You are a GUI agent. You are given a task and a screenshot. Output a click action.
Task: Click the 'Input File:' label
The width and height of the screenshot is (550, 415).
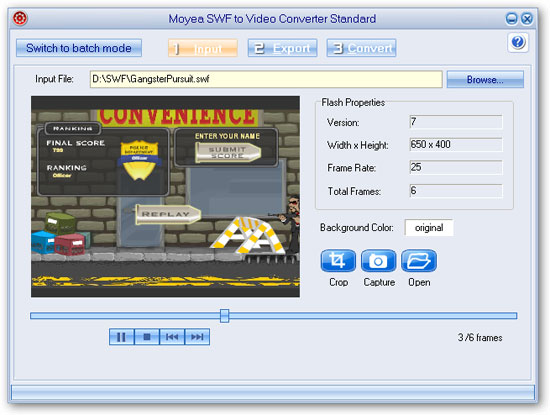pyautogui.click(x=54, y=79)
